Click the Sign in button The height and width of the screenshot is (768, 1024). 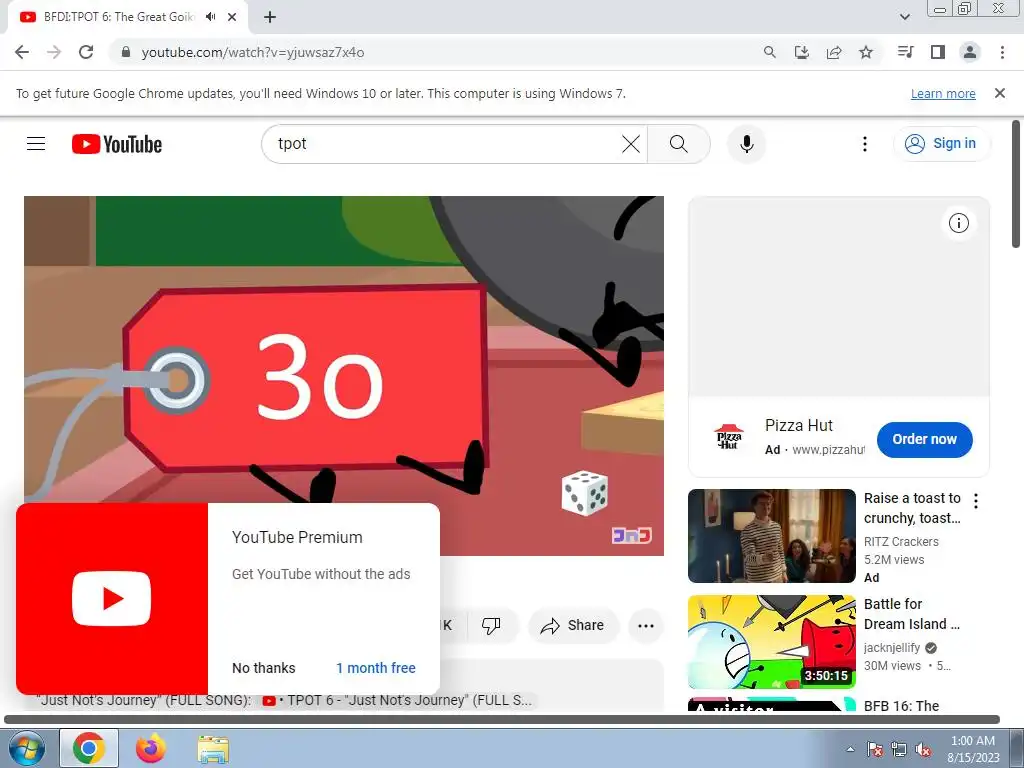click(x=941, y=144)
